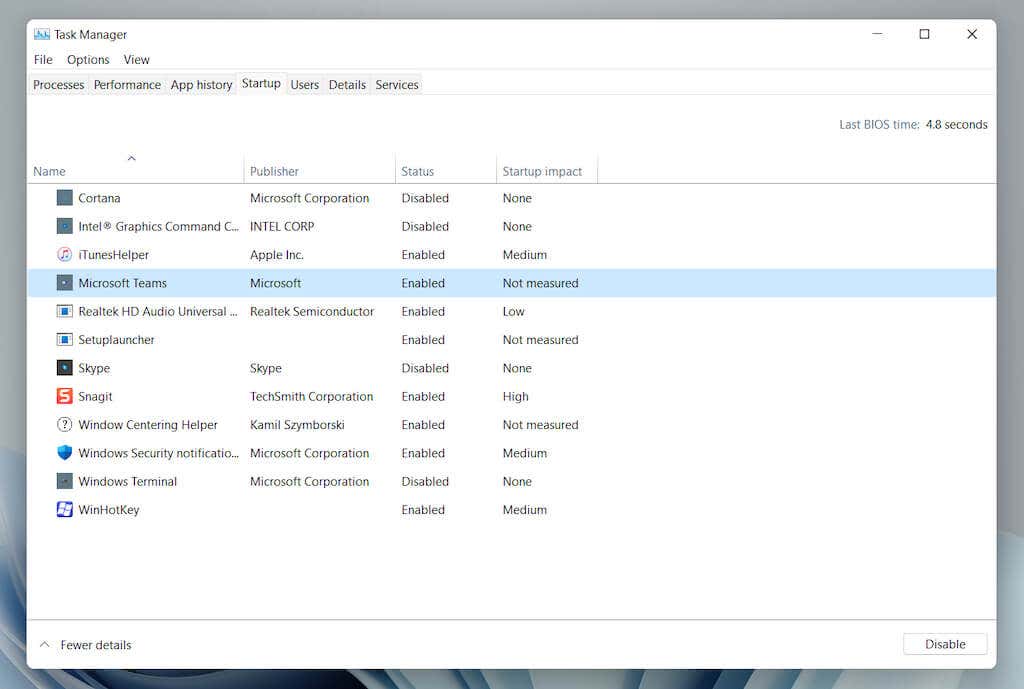Collapse view with Fewer details chevron
This screenshot has width=1024, height=689.
tap(44, 645)
